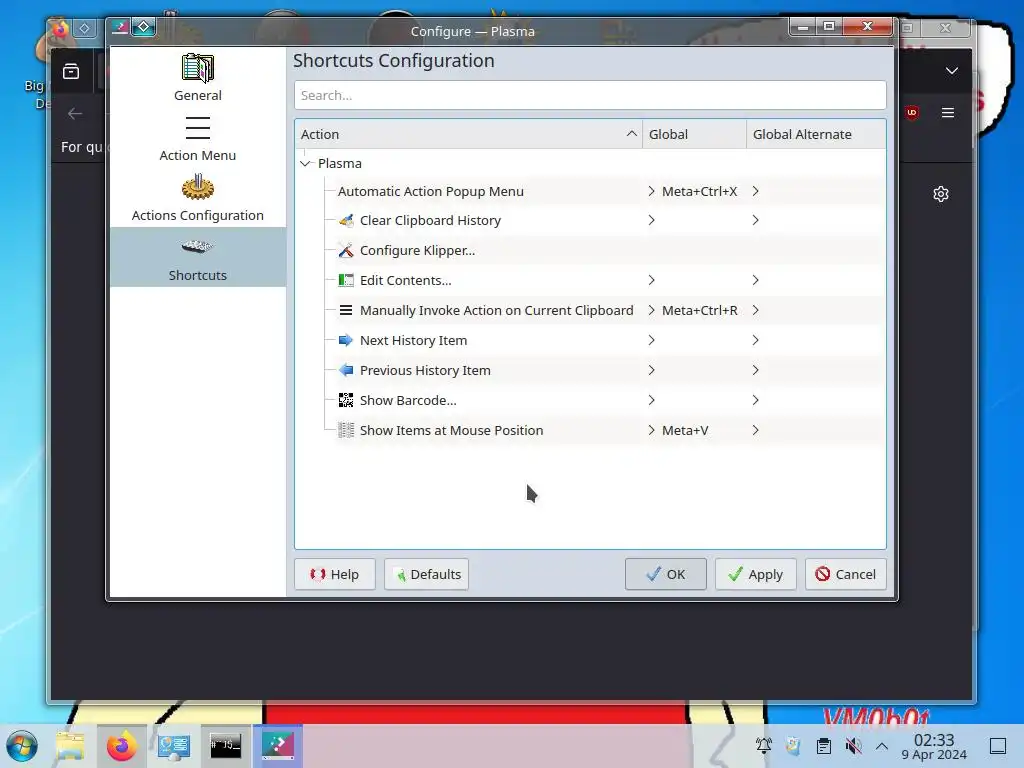1024x768 pixels.
Task: Click the Previous History Item arrow icon
Action: [x=346, y=370]
